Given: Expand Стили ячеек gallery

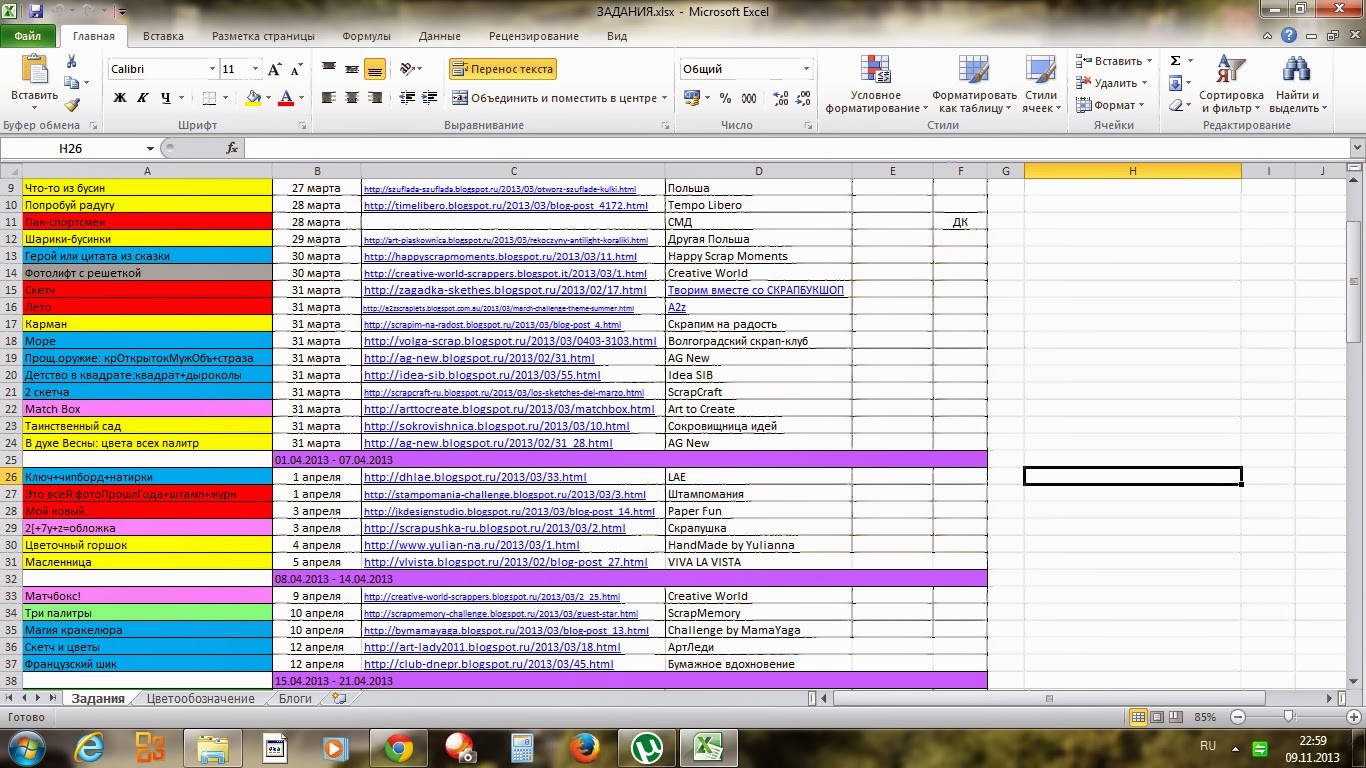Looking at the screenshot, I should tap(1041, 84).
